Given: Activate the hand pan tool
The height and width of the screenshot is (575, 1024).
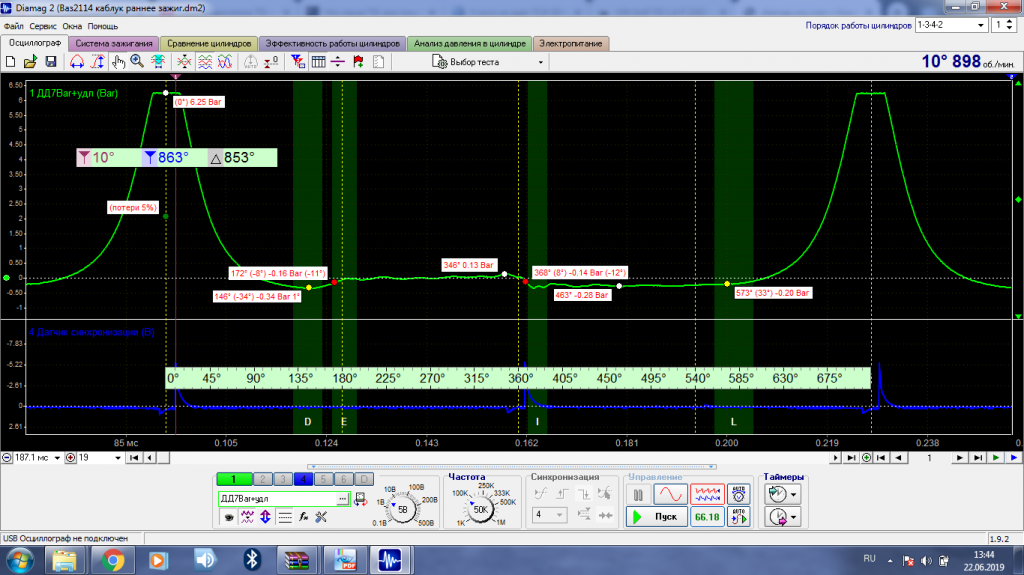Looking at the screenshot, I should point(118,62).
